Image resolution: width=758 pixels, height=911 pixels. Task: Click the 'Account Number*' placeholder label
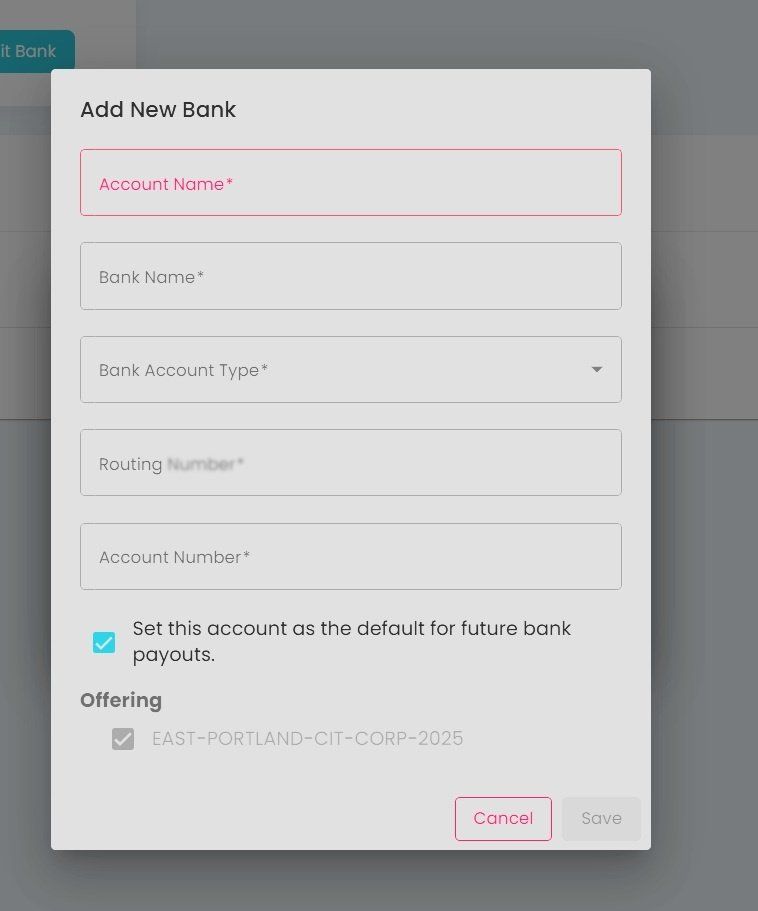[x=174, y=557]
